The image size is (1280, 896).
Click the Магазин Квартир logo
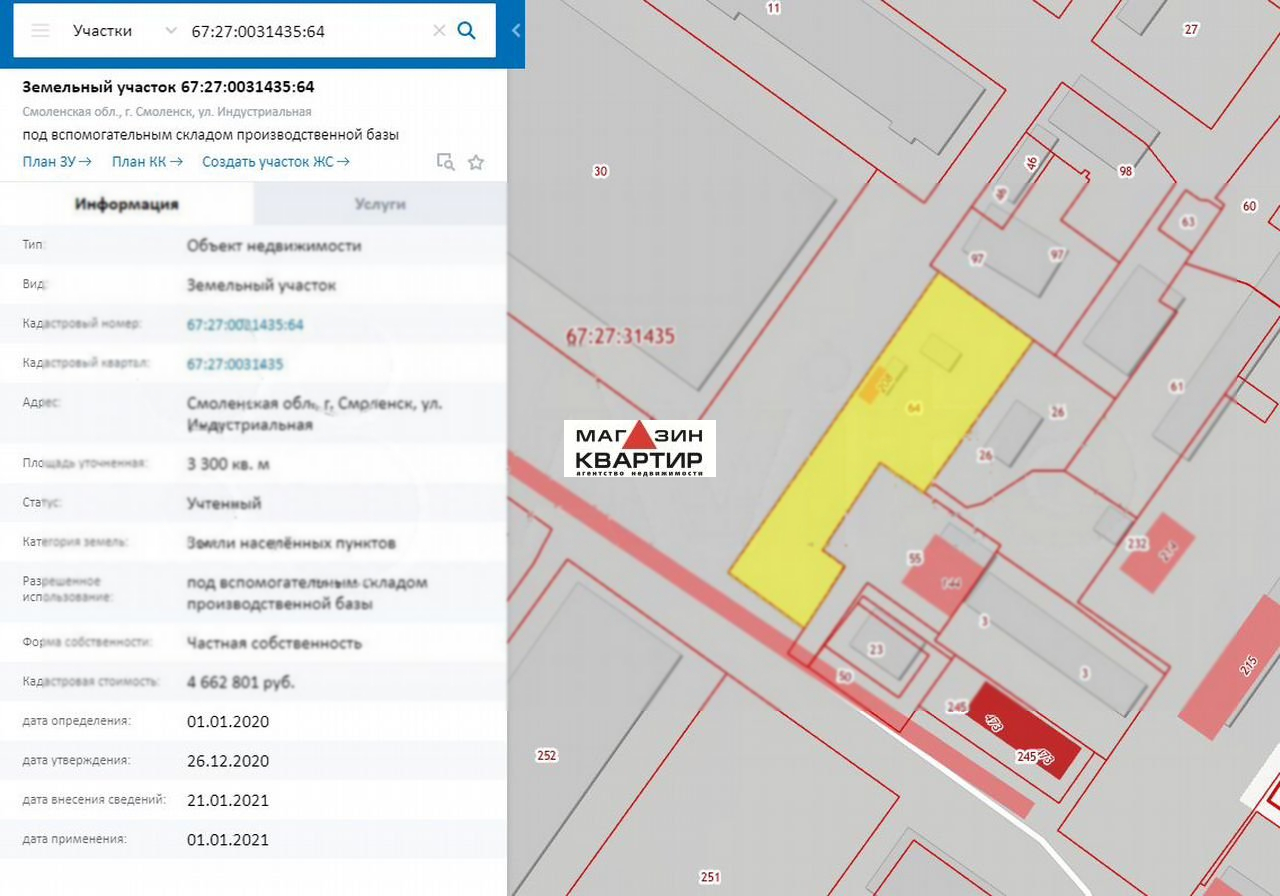pyautogui.click(x=640, y=448)
